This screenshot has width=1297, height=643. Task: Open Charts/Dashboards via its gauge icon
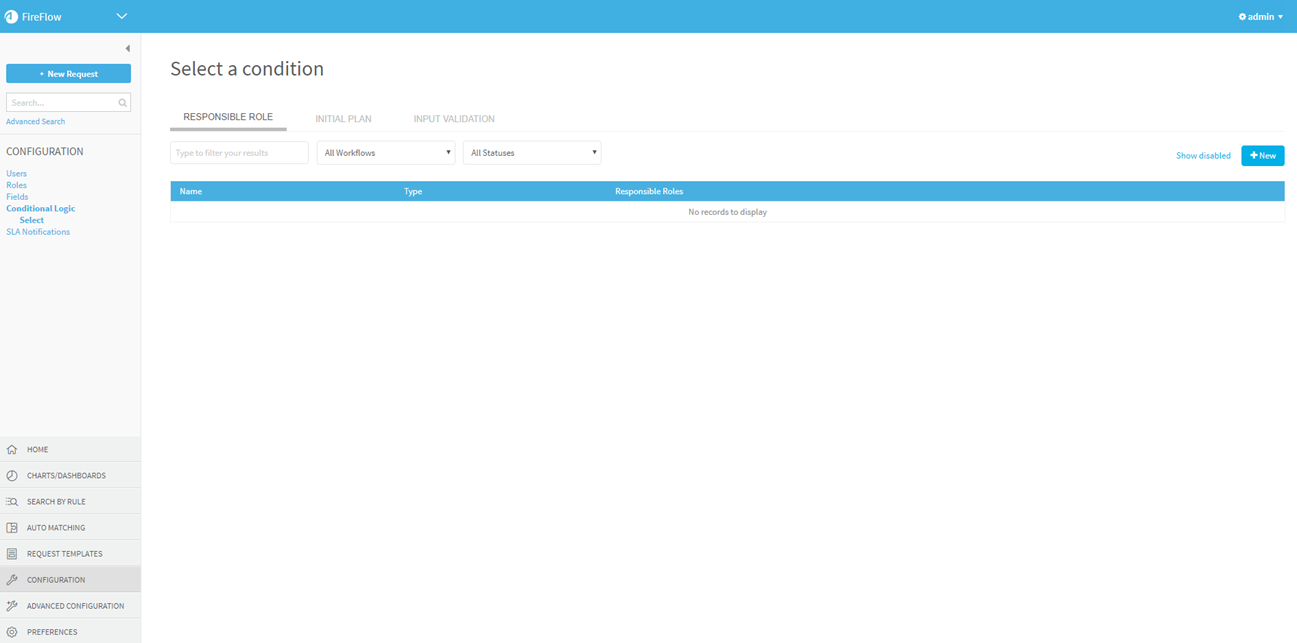(x=12, y=476)
